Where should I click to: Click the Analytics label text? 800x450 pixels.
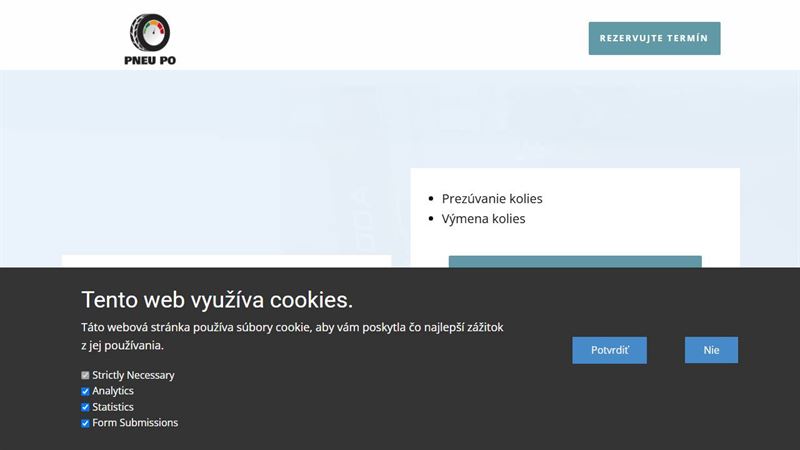click(113, 391)
